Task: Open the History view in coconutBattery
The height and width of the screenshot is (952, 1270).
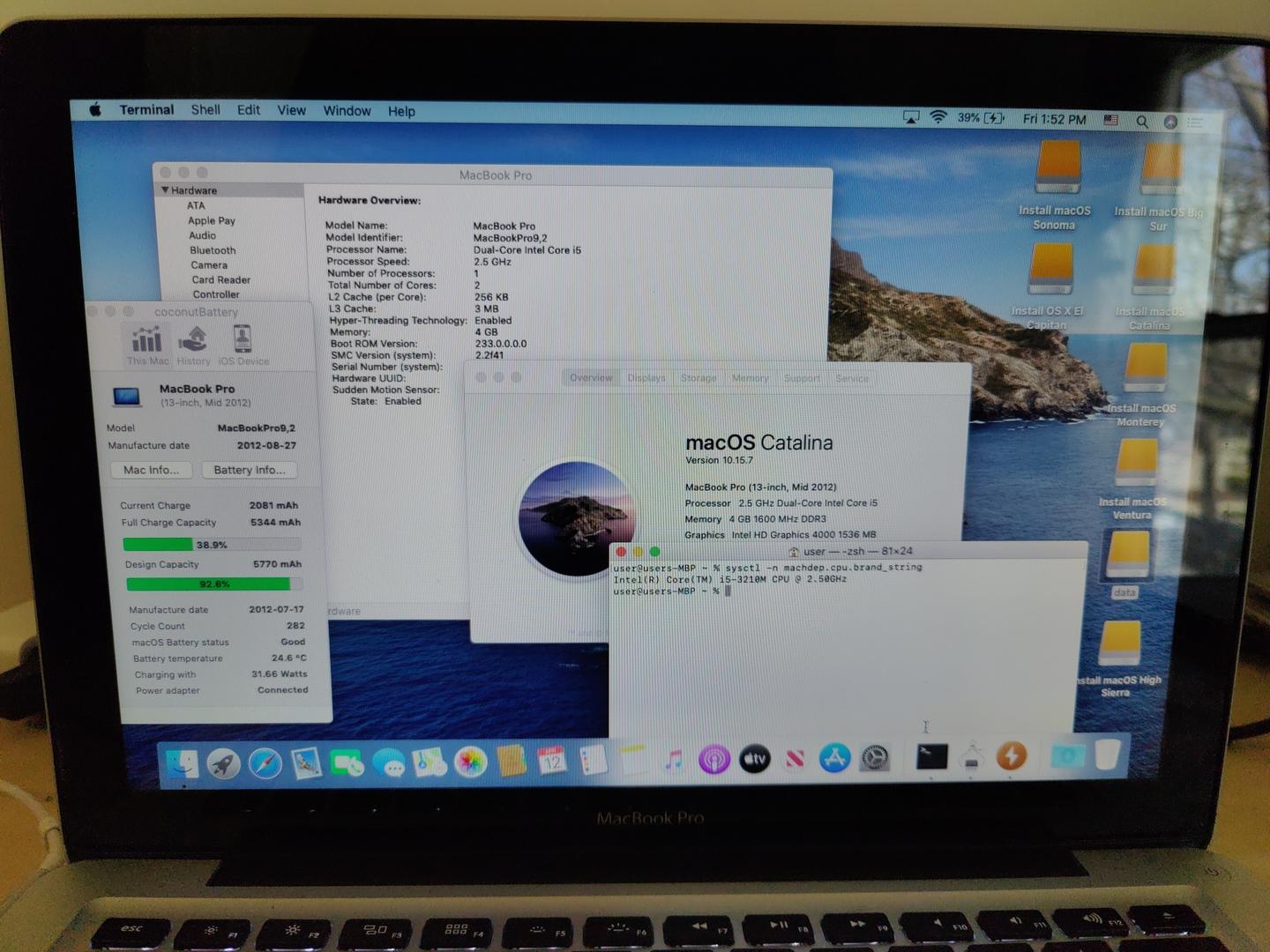Action: [193, 344]
